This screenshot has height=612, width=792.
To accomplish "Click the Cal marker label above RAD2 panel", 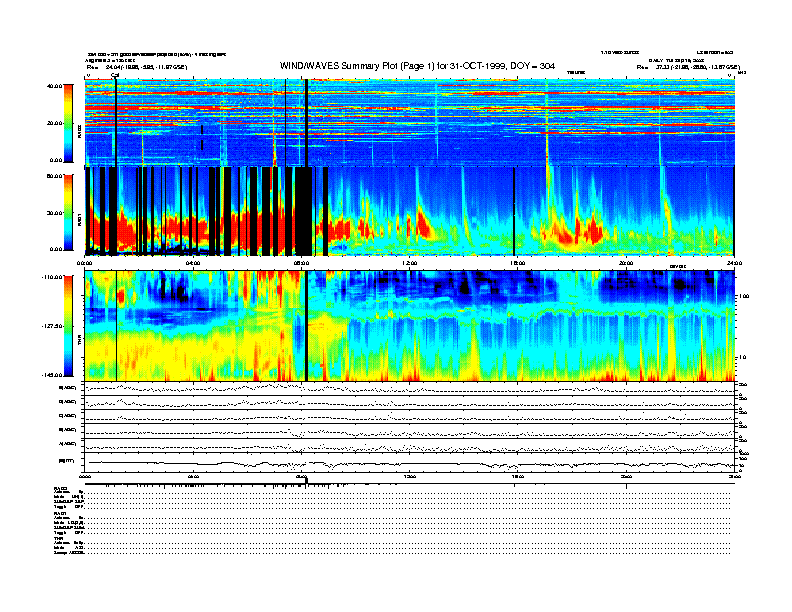I will [115, 75].
